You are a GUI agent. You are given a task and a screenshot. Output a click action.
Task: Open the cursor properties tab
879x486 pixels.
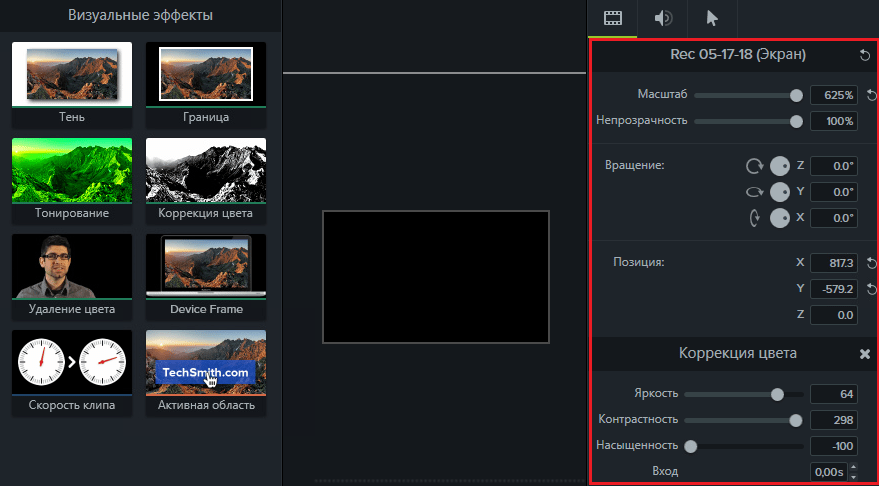[712, 18]
